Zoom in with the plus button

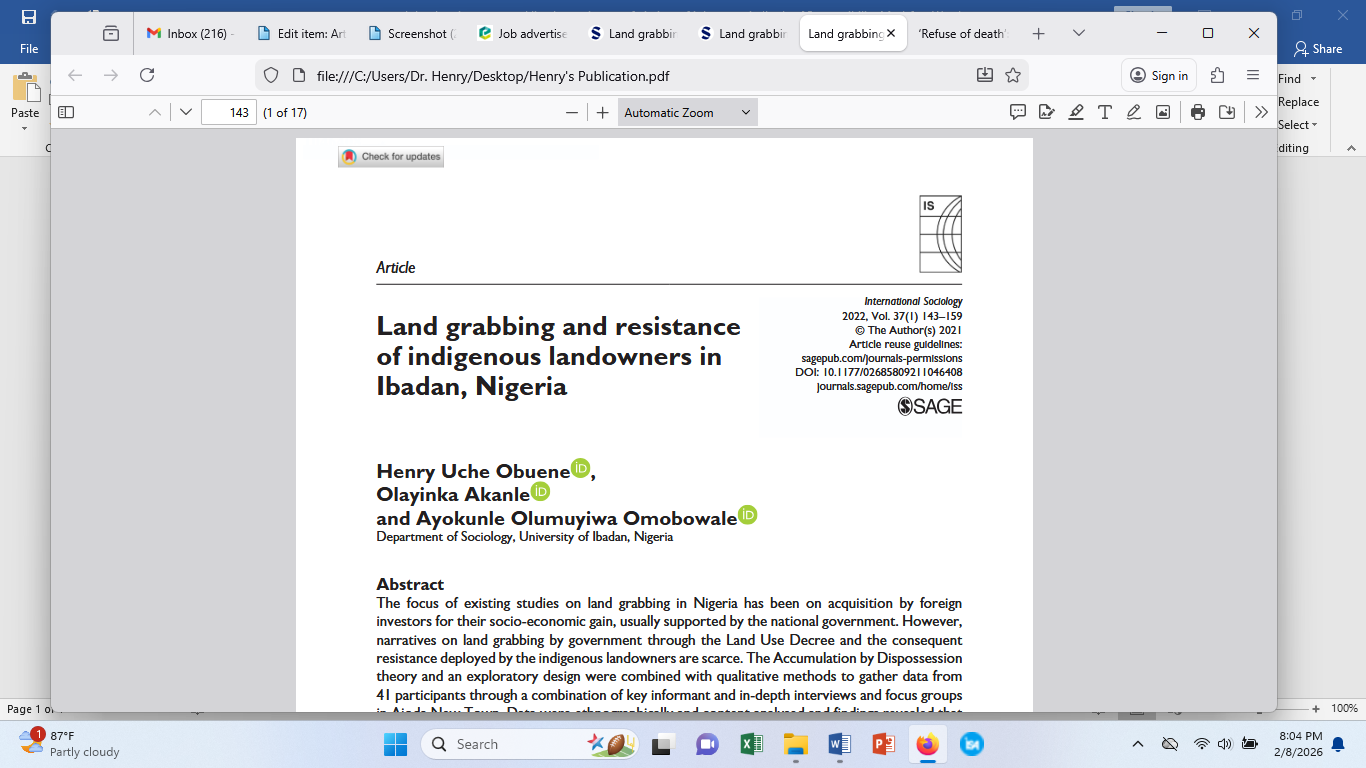602,113
